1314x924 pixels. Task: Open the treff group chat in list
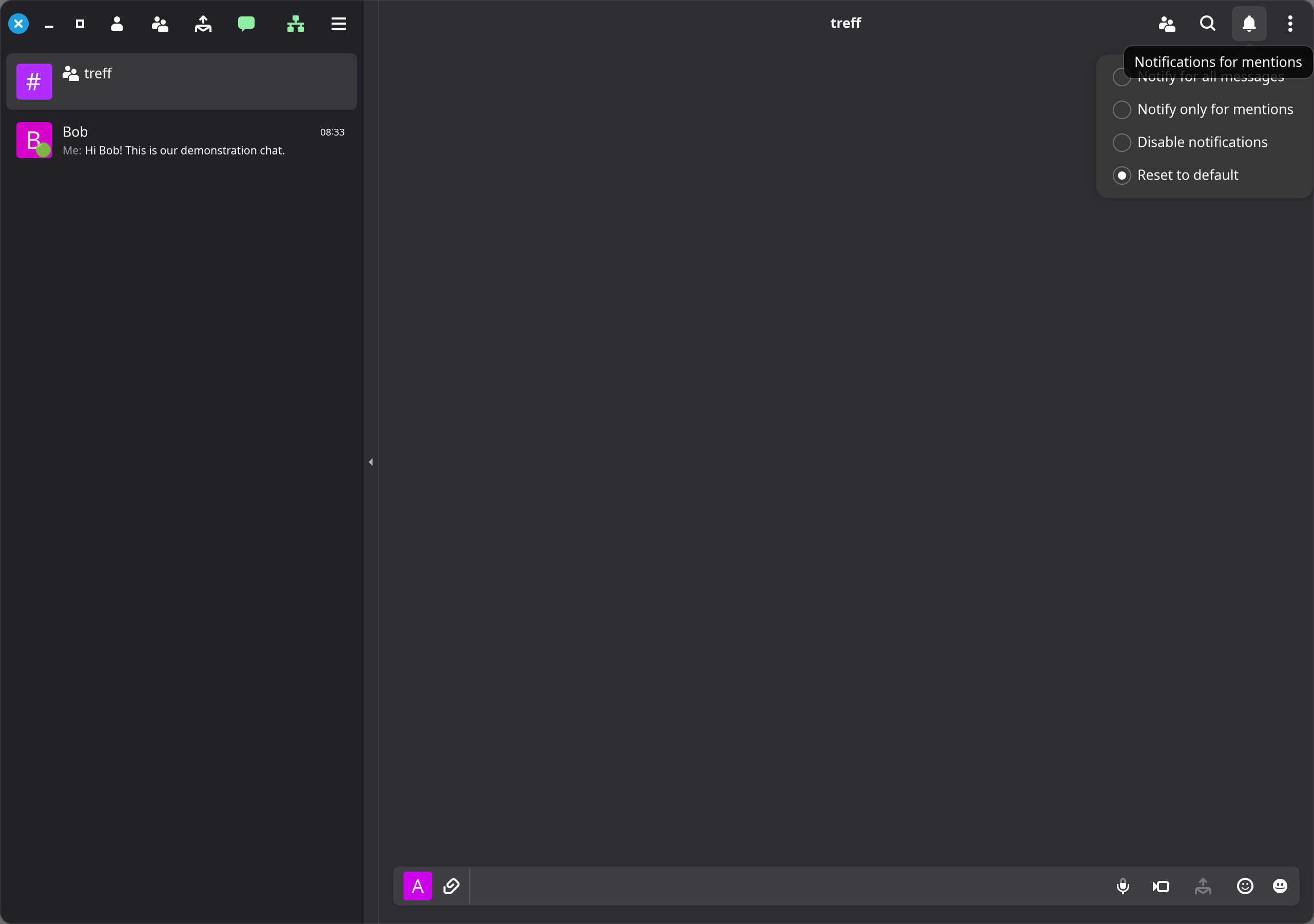pos(181,81)
